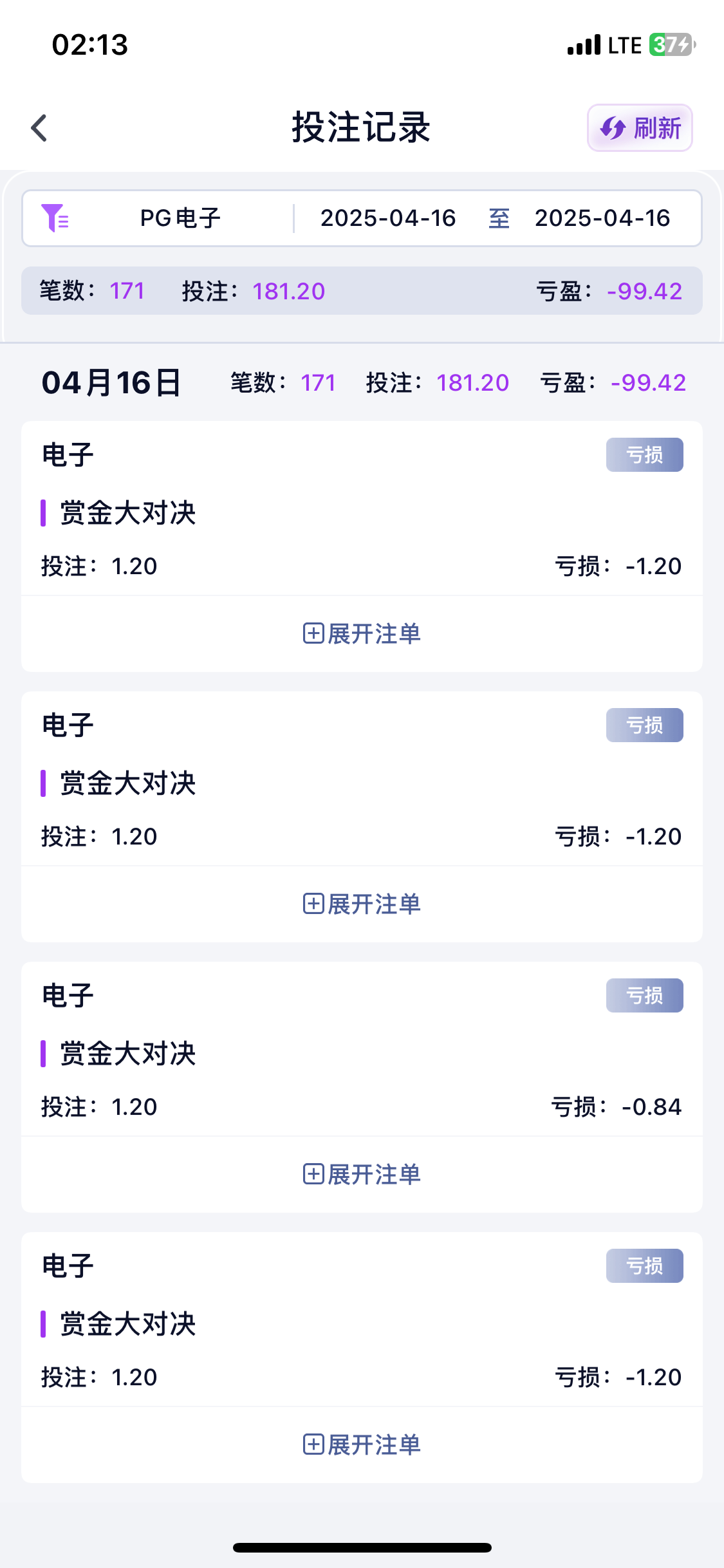
Task: Tap the battery indicator in status bar
Action: coord(671,45)
